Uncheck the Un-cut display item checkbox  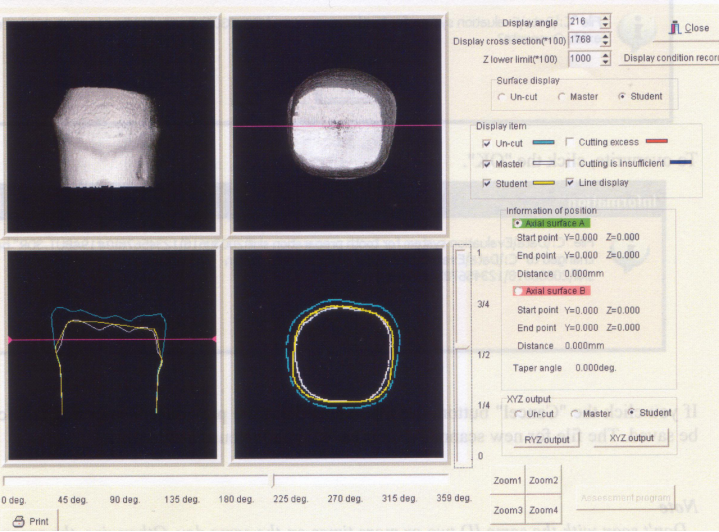click(x=487, y=144)
